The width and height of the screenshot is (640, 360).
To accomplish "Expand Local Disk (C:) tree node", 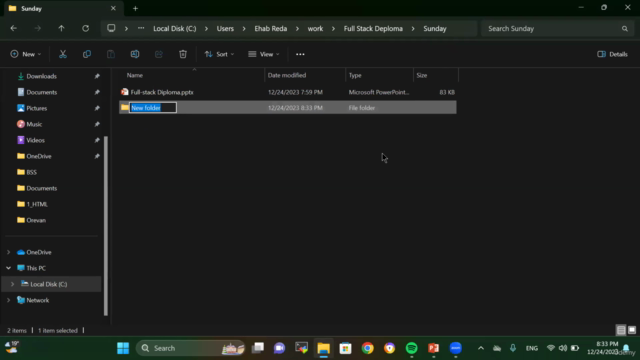I will coord(13,284).
